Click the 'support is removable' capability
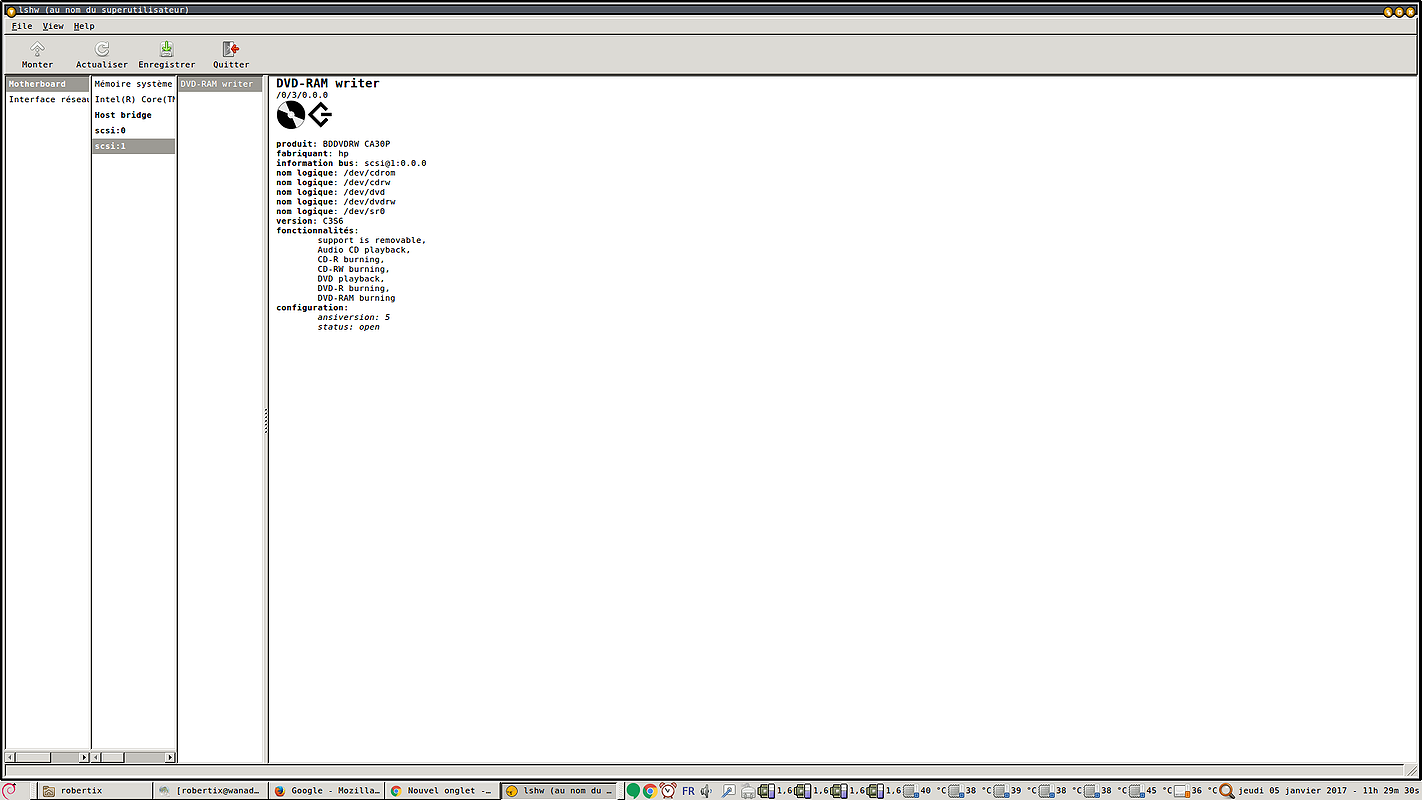The image size is (1422, 800). tap(372, 240)
